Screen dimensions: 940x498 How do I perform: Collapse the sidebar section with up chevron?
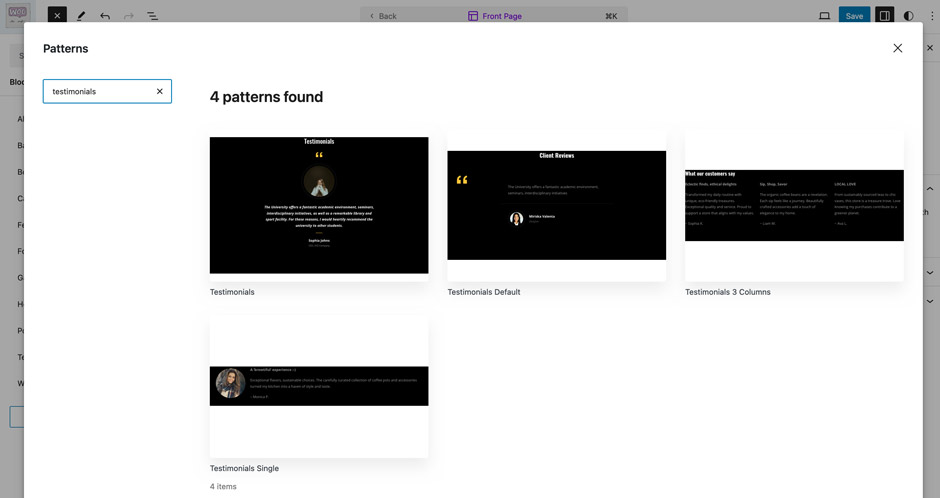(x=931, y=189)
